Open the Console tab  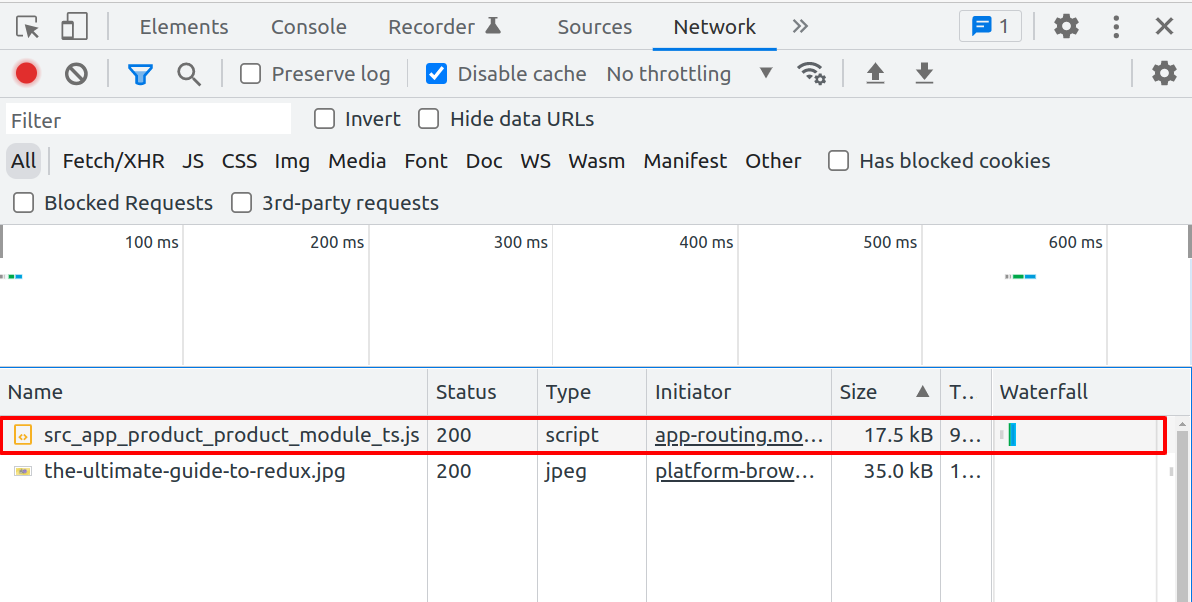(309, 27)
